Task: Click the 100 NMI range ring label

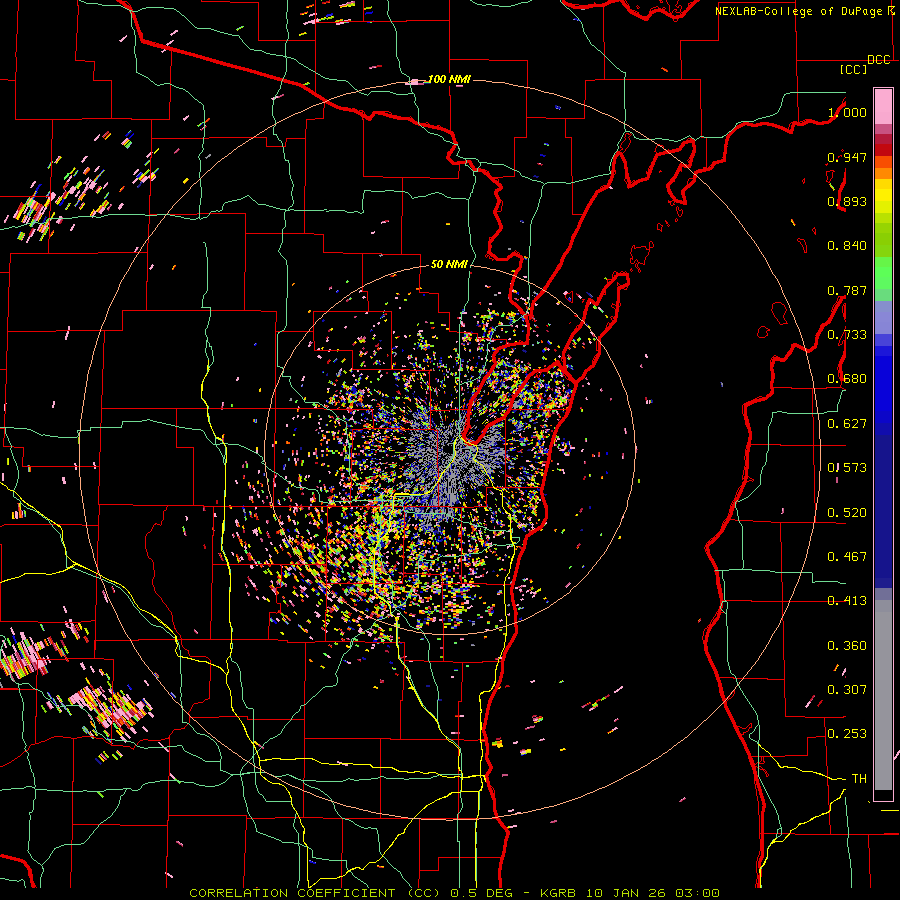Action: click(x=449, y=79)
